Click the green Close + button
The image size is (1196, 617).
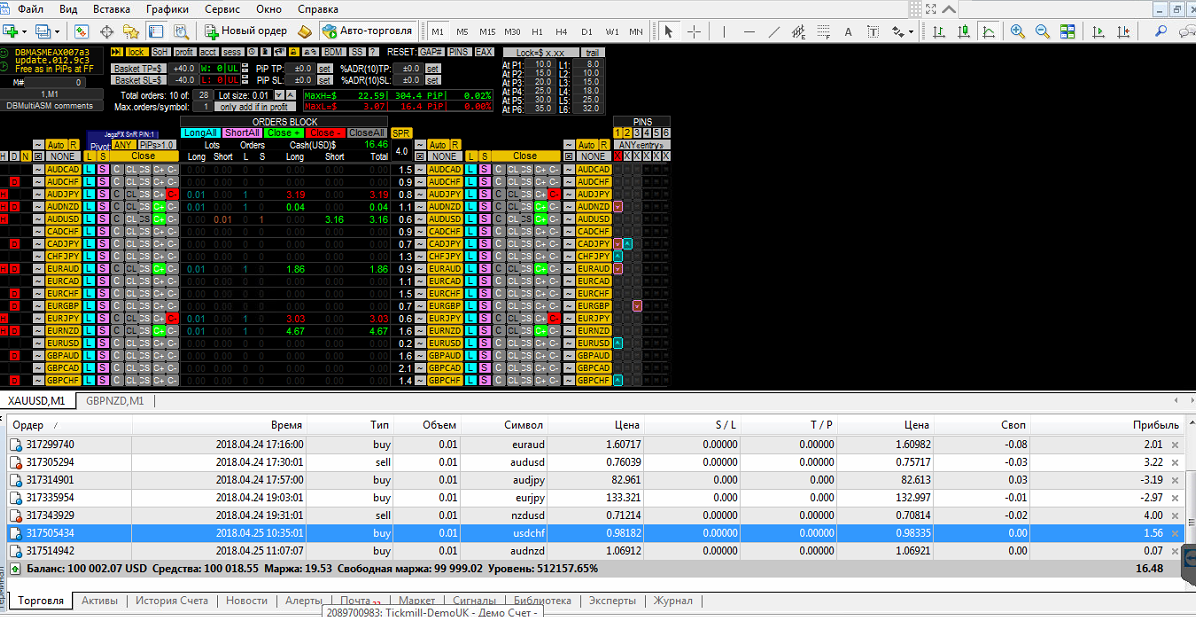pos(285,133)
